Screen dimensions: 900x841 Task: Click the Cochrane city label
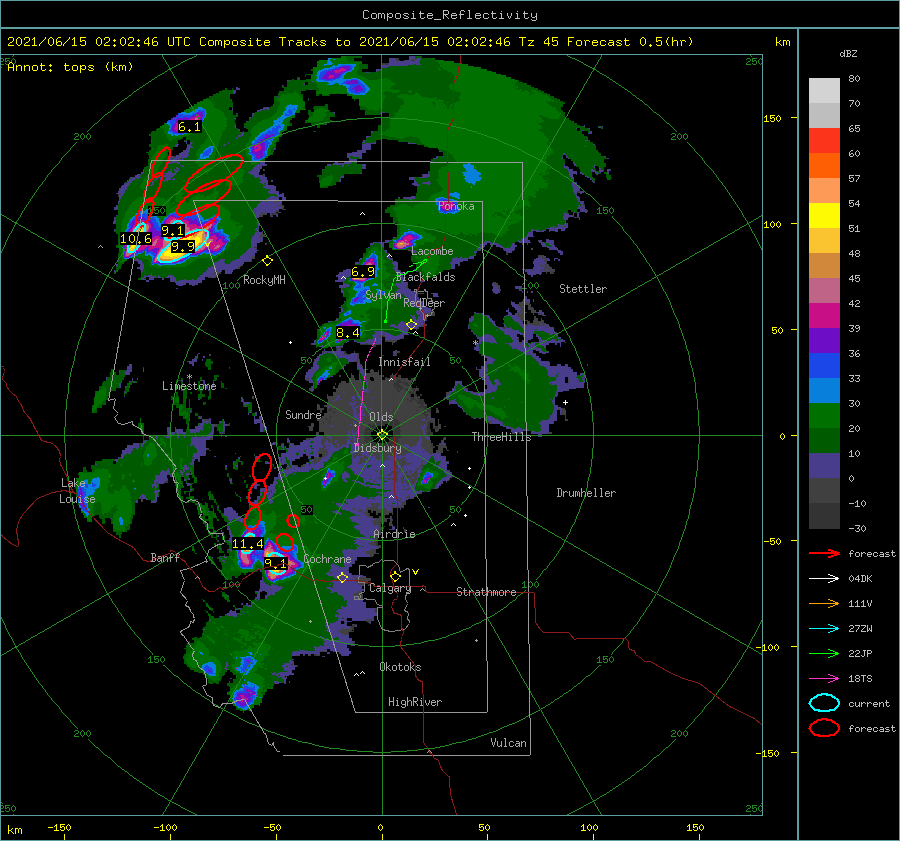(x=327, y=559)
